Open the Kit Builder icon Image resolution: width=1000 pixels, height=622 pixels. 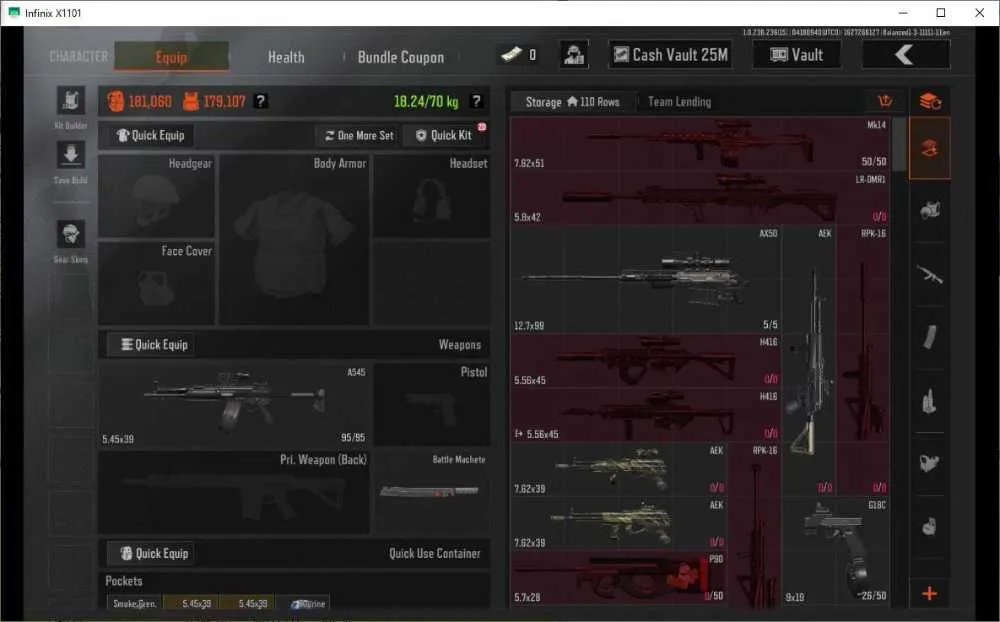pyautogui.click(x=71, y=100)
